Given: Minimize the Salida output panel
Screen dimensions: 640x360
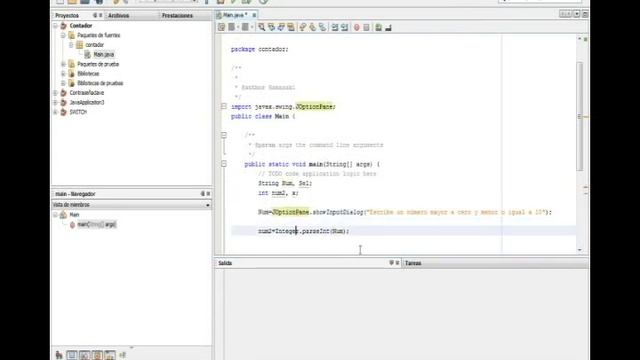Looking at the screenshot, I should [x=391, y=263].
